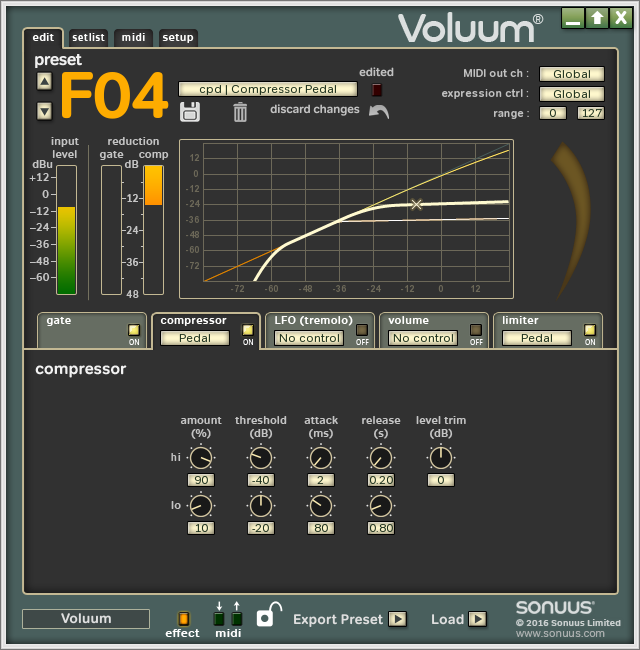This screenshot has height=650, width=640.
Task: Turn off the gate ON switch
Action: click(x=134, y=330)
